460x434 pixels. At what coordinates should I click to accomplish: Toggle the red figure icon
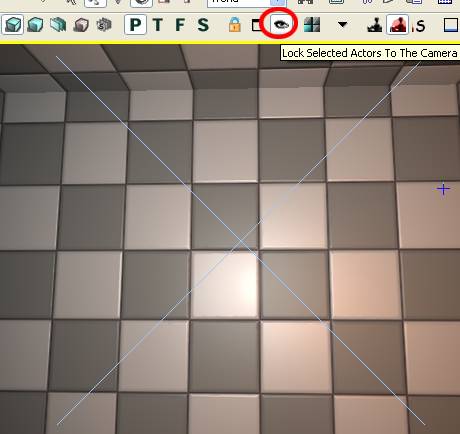[x=398, y=25]
